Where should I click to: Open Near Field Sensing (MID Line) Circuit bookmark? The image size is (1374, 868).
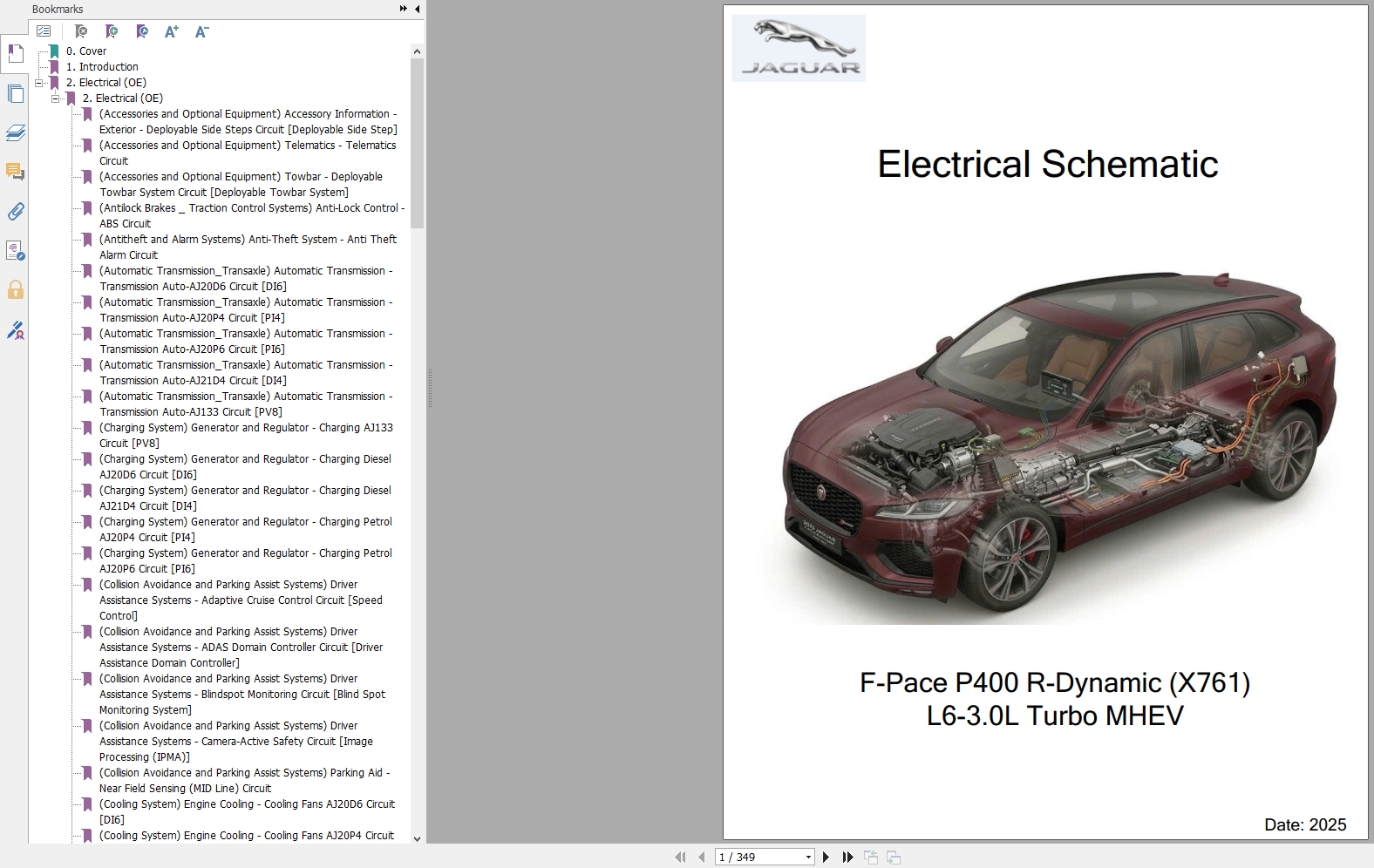(244, 781)
